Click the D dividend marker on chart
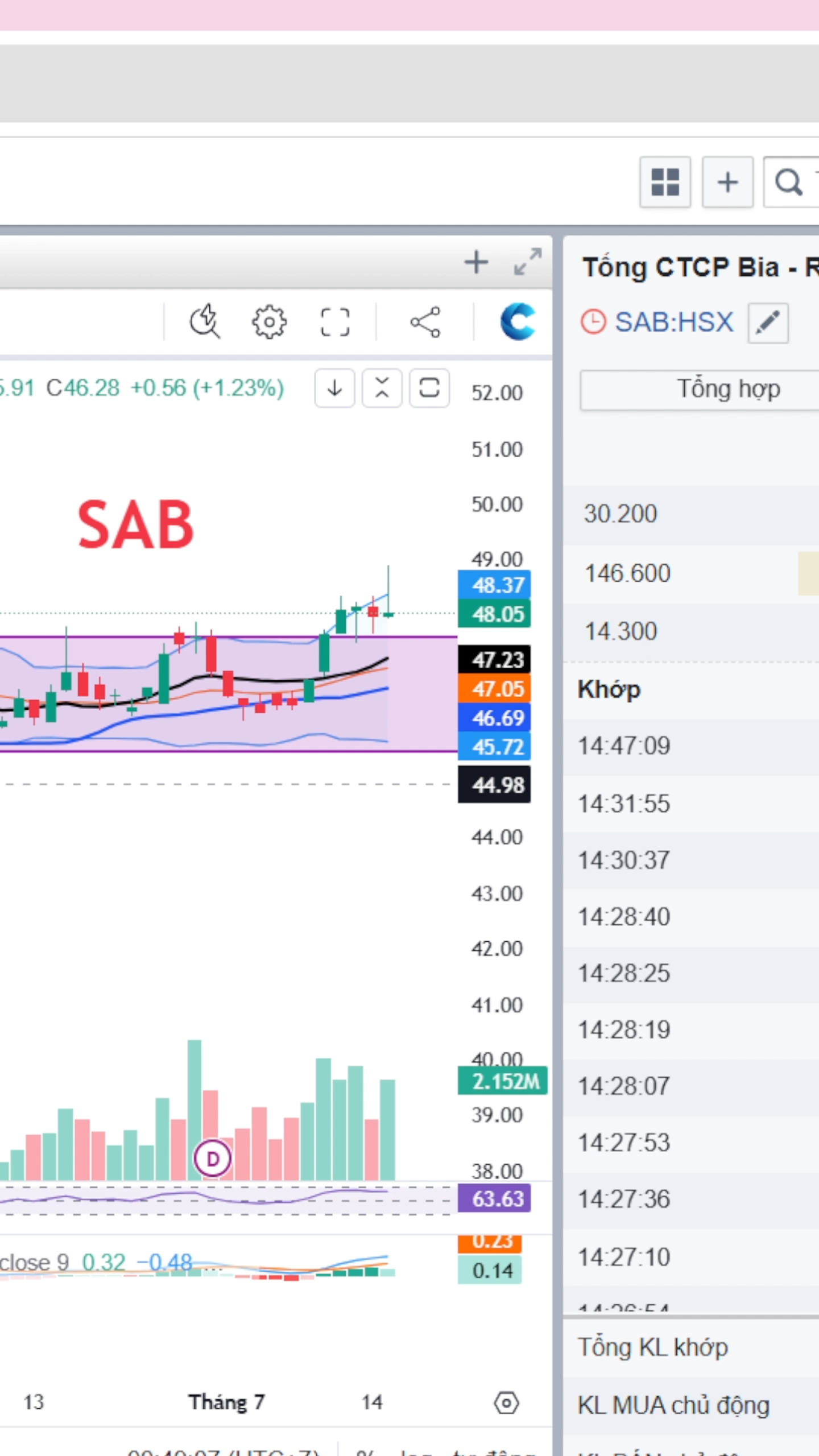Viewport: 819px width, 1456px height. (x=213, y=1159)
